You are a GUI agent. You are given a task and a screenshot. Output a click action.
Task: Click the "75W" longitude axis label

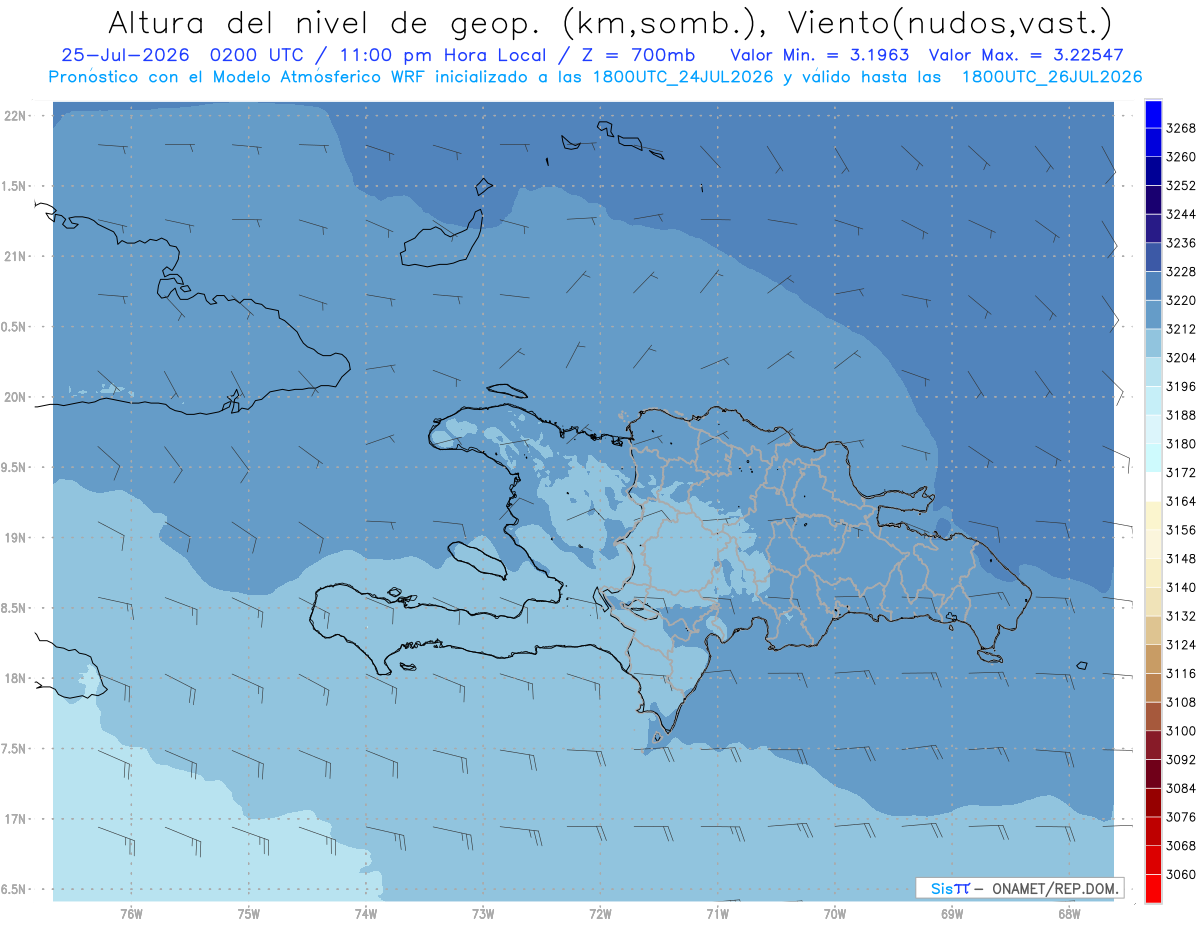(248, 913)
